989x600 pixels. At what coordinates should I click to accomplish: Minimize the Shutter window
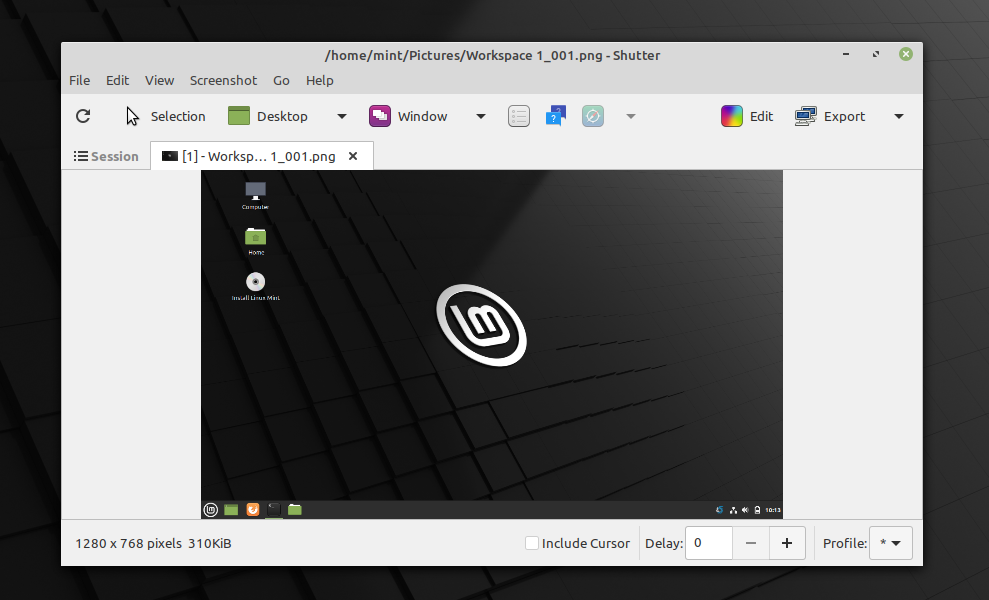coord(846,54)
